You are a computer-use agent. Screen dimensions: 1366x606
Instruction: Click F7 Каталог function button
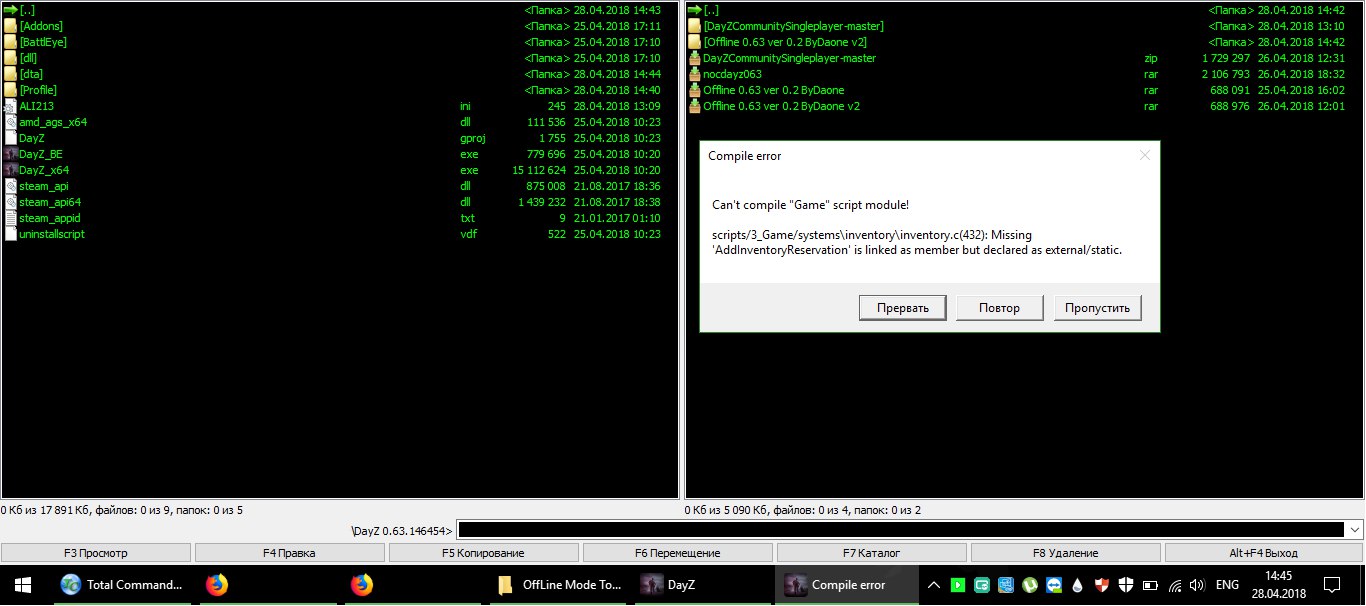(872, 553)
